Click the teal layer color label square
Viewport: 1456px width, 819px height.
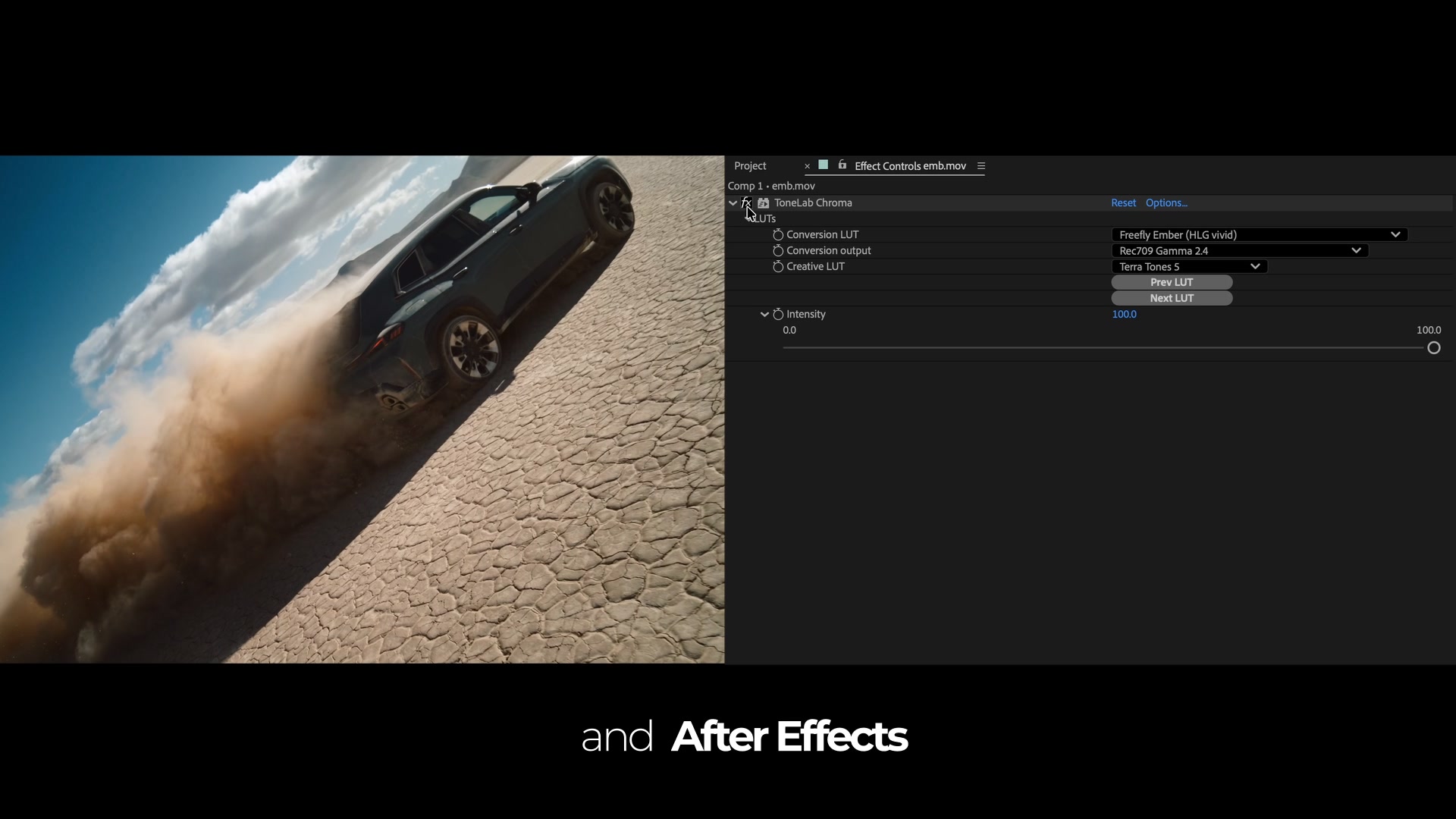[823, 165]
